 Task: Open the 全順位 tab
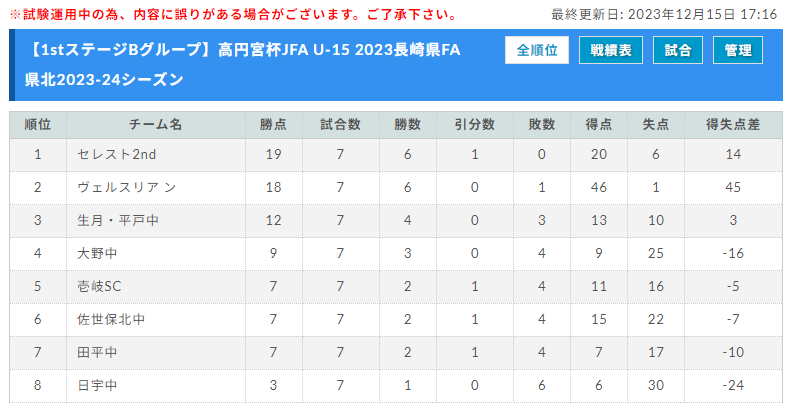tap(537, 50)
